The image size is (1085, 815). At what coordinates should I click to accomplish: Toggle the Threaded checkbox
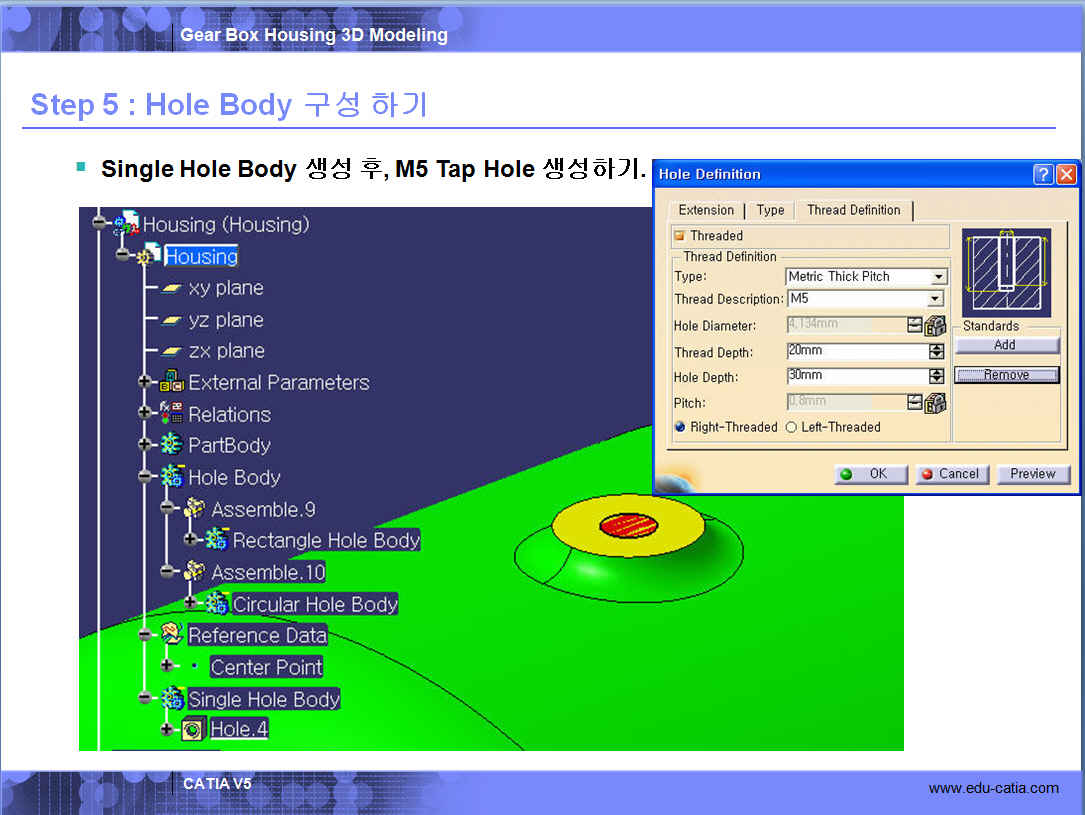680,236
